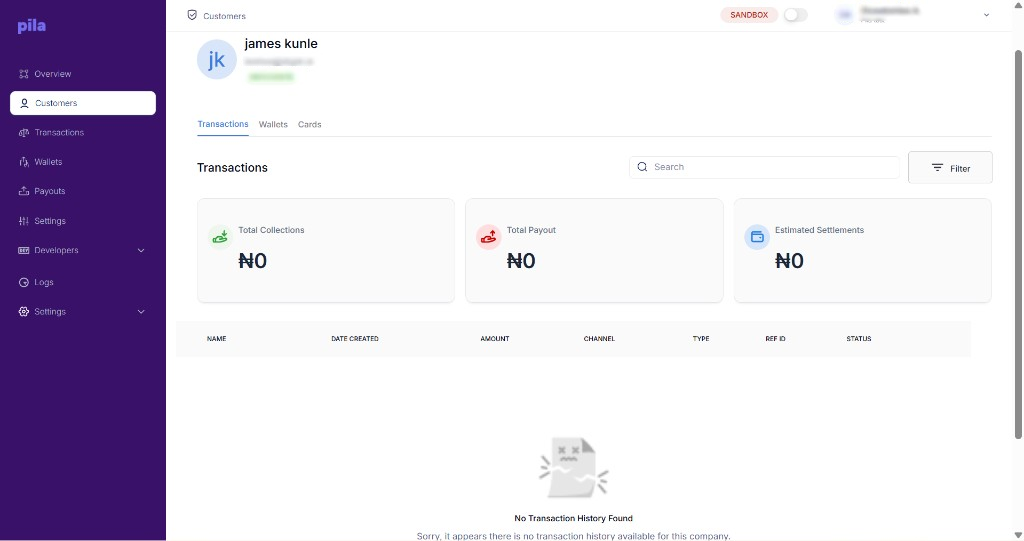Screen dimensions: 1024x541
Task: Click the Total Collections ₦0 value
Action: [x=253, y=261]
